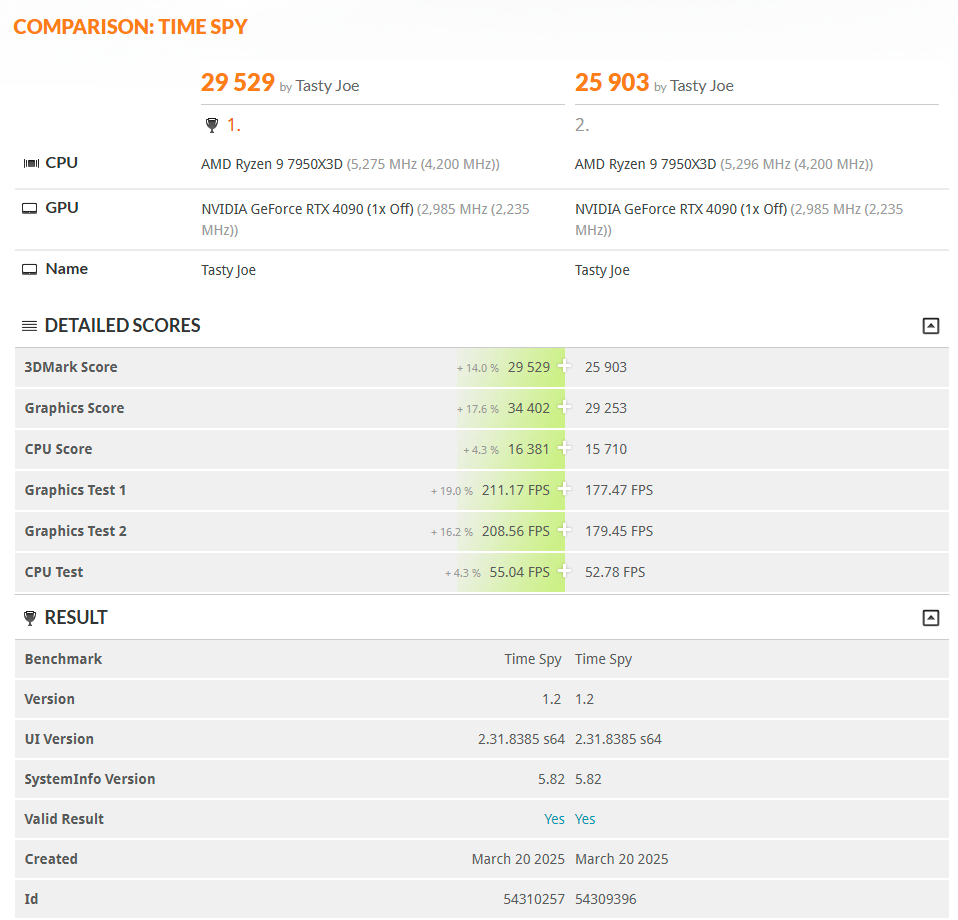The height and width of the screenshot is (920, 958).
Task: Select CPU Test value 55.04 FPS
Action: 519,572
